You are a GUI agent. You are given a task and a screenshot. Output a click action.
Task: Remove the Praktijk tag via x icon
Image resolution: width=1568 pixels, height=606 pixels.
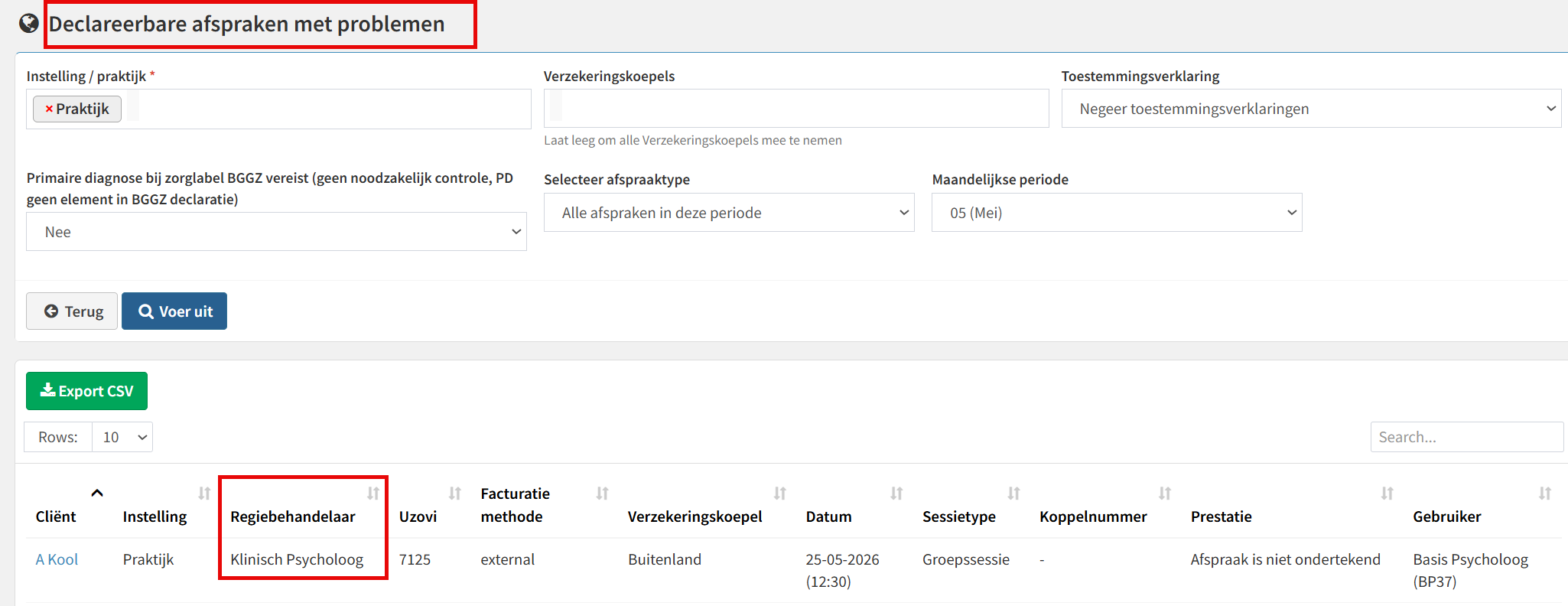pyautogui.click(x=49, y=109)
